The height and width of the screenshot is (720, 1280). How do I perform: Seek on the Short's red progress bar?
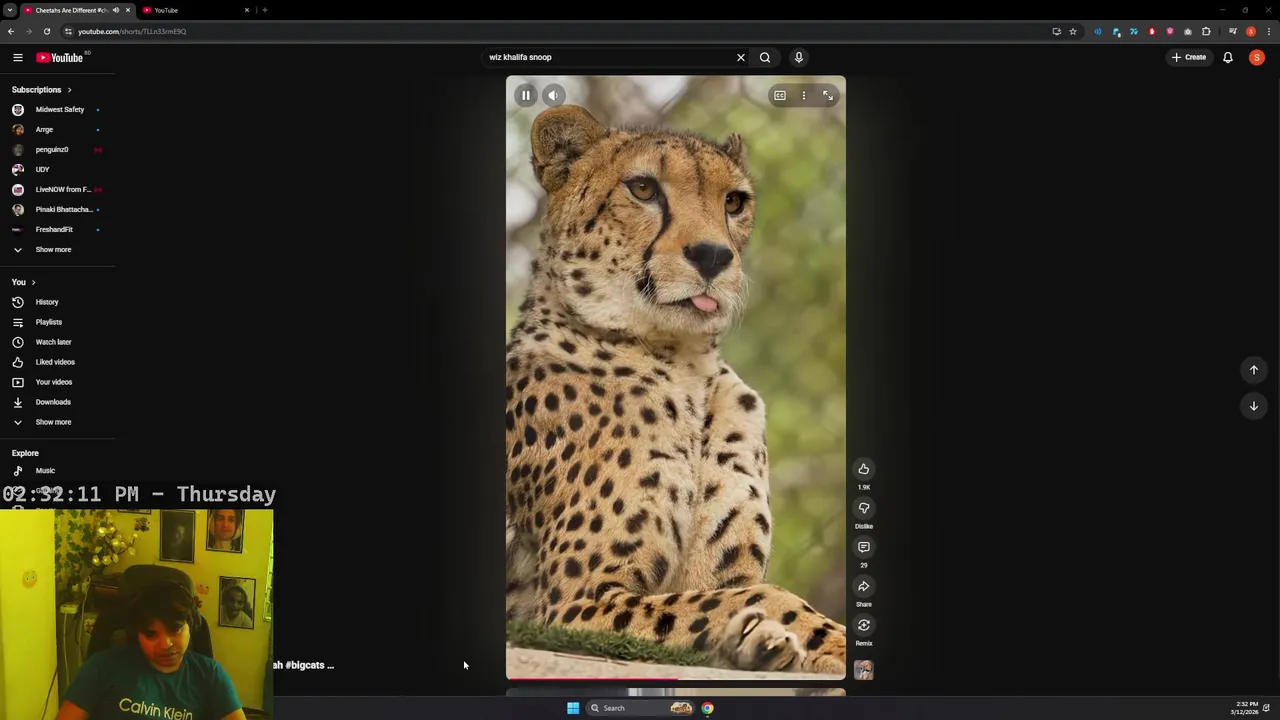[x=676, y=679]
